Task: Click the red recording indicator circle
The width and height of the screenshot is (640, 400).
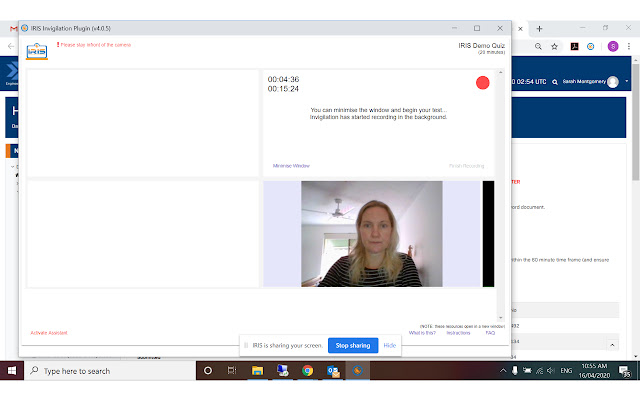Action: pos(482,83)
